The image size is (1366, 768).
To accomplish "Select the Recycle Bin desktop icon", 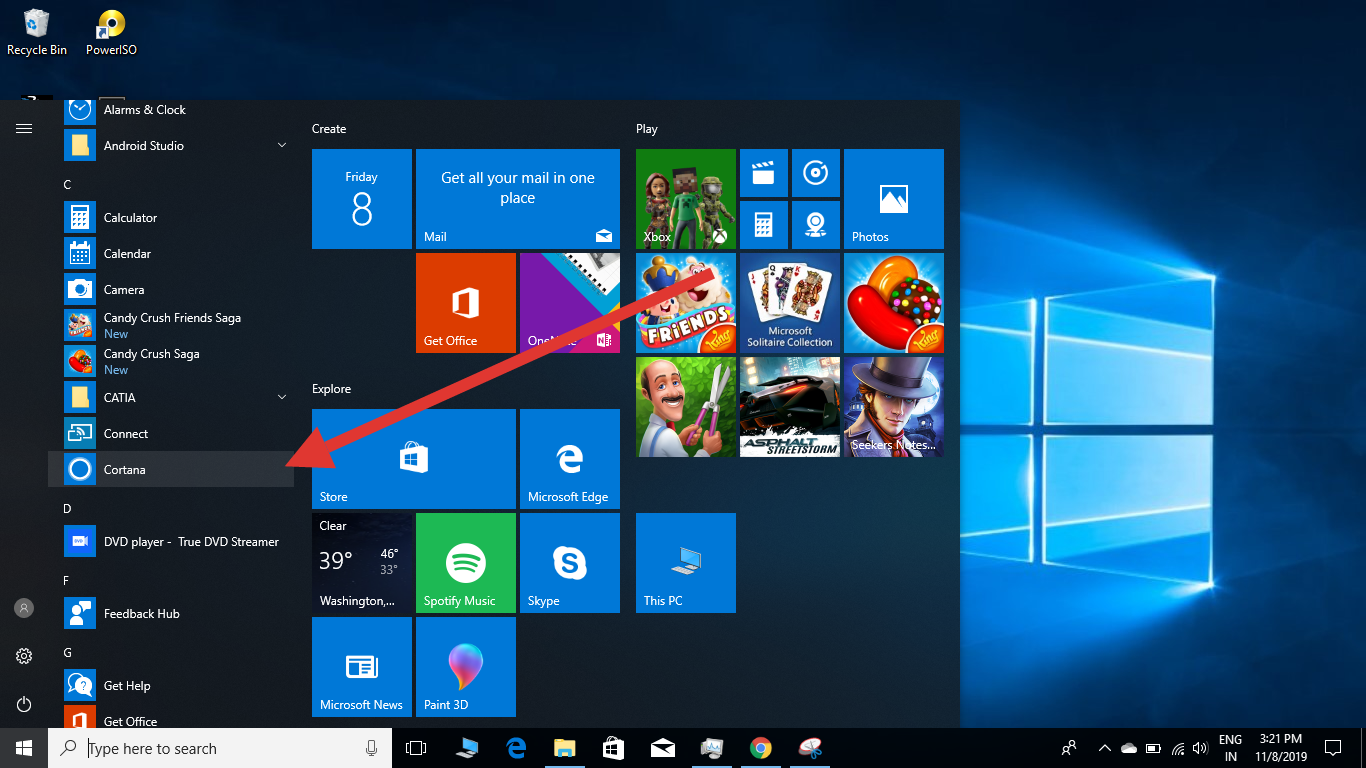I will pos(37,32).
